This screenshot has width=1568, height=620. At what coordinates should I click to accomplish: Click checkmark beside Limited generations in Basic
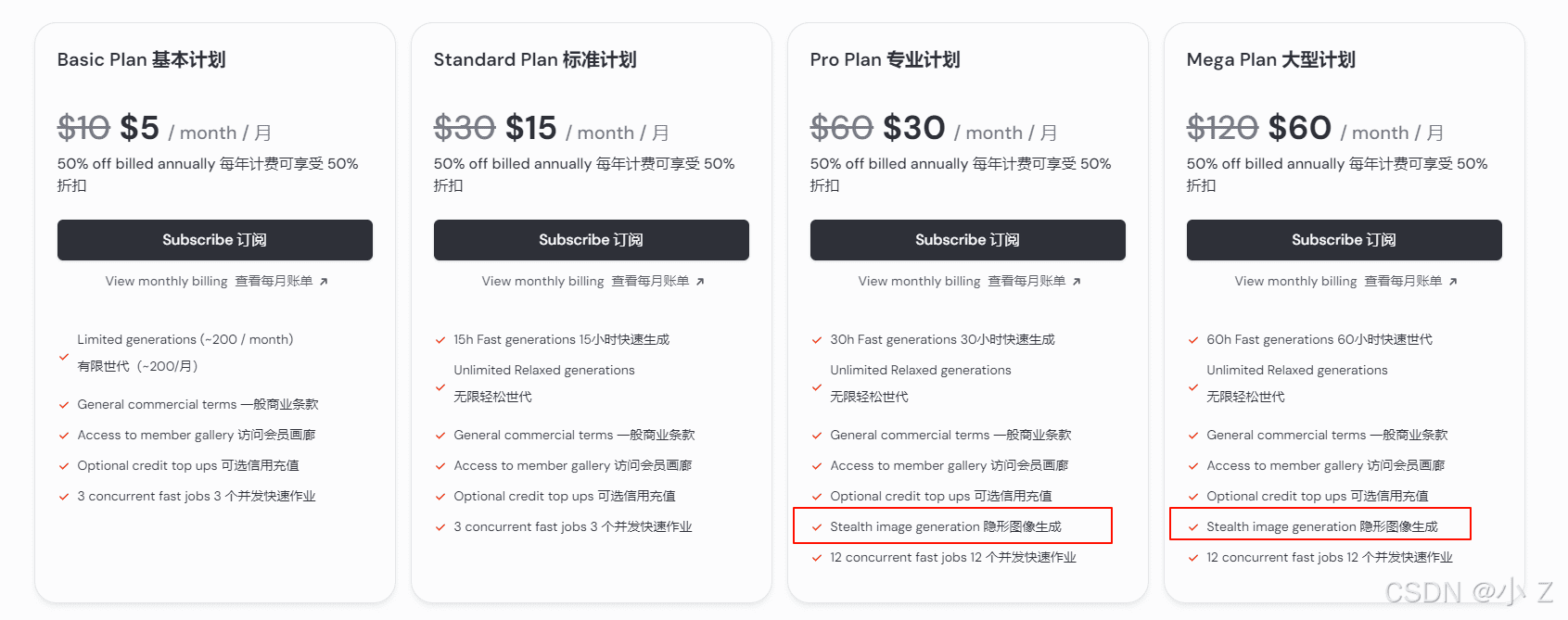[64, 356]
